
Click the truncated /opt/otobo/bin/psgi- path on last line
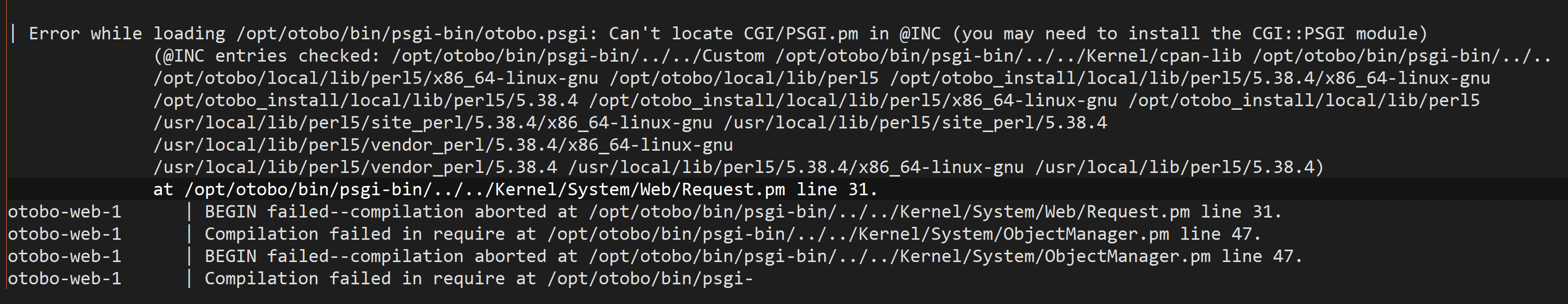(650, 279)
